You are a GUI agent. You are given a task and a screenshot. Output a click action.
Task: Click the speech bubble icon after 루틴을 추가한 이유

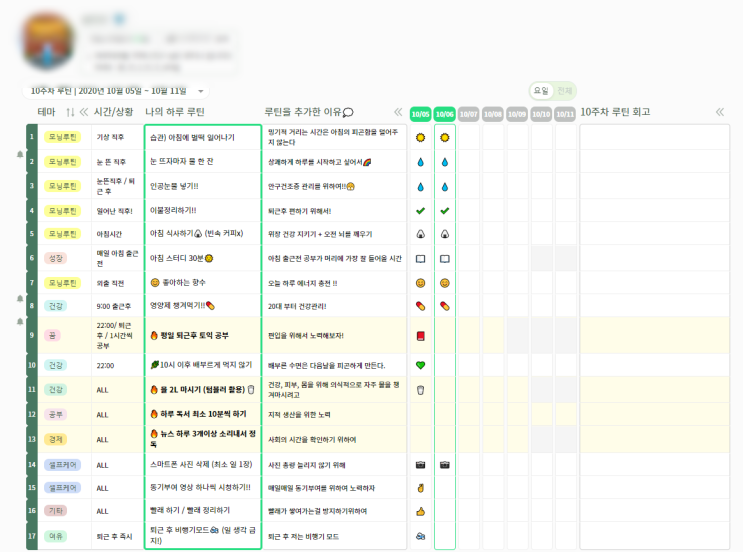348,112
